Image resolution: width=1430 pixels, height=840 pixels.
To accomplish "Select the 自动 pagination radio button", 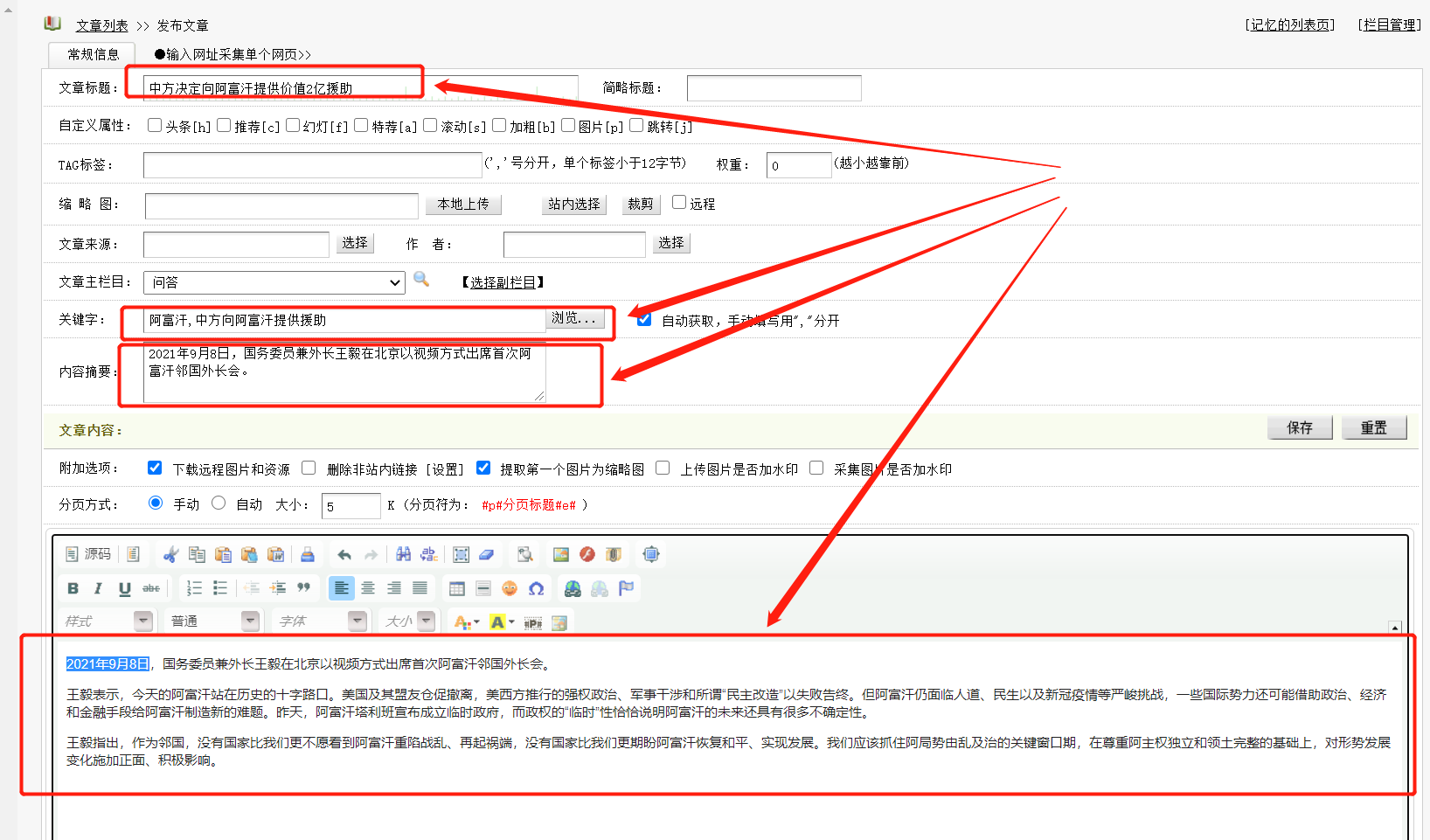I will coord(219,503).
